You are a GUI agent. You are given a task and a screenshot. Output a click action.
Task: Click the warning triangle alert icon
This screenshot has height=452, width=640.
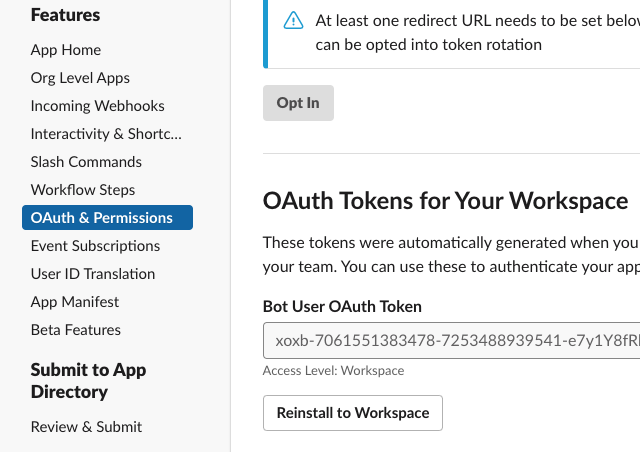[293, 21]
